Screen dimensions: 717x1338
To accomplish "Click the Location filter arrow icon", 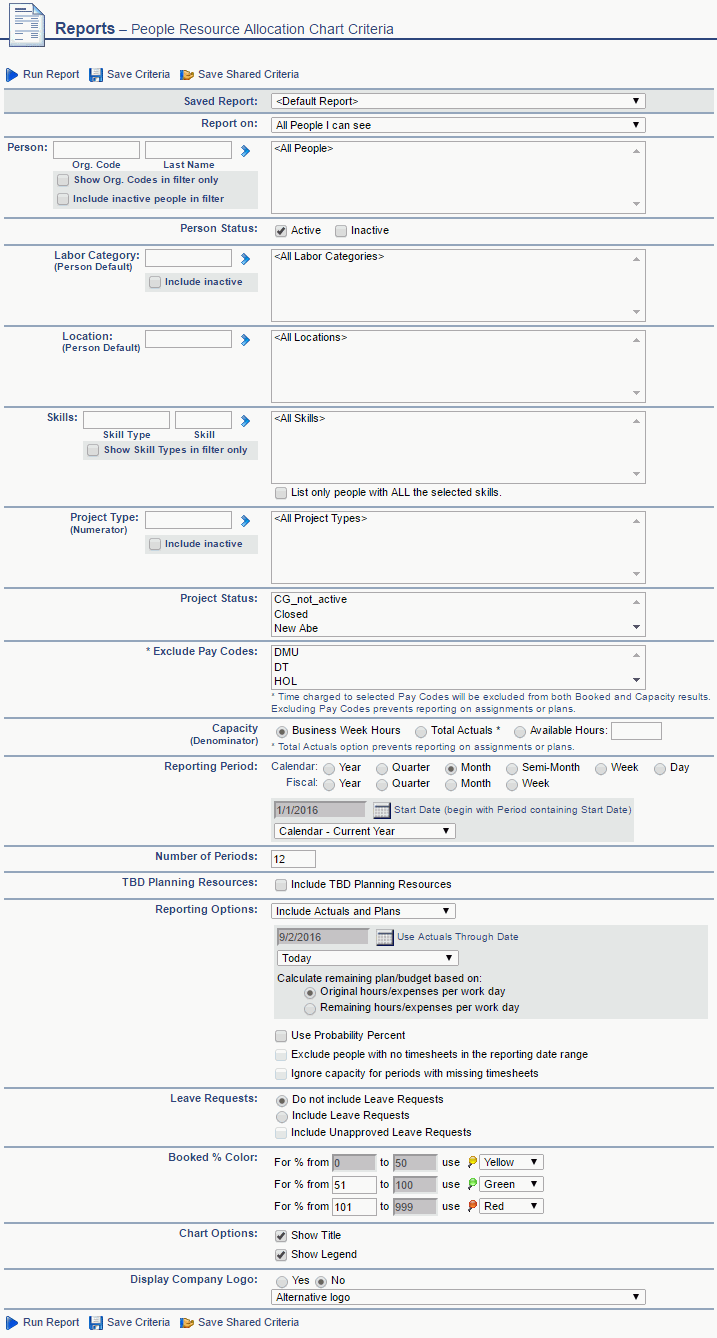I will click(245, 340).
